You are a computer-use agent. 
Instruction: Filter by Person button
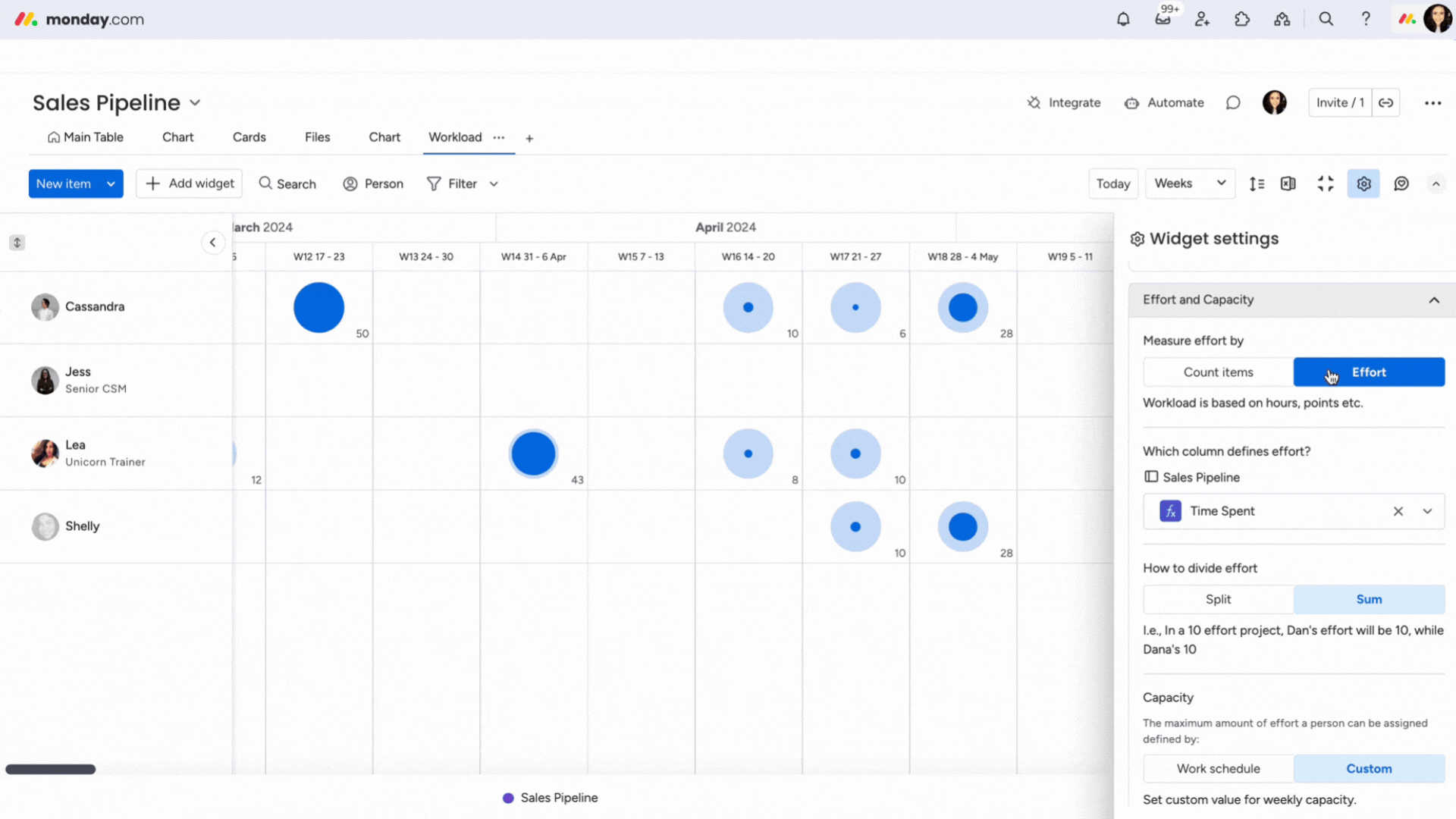[x=373, y=184]
